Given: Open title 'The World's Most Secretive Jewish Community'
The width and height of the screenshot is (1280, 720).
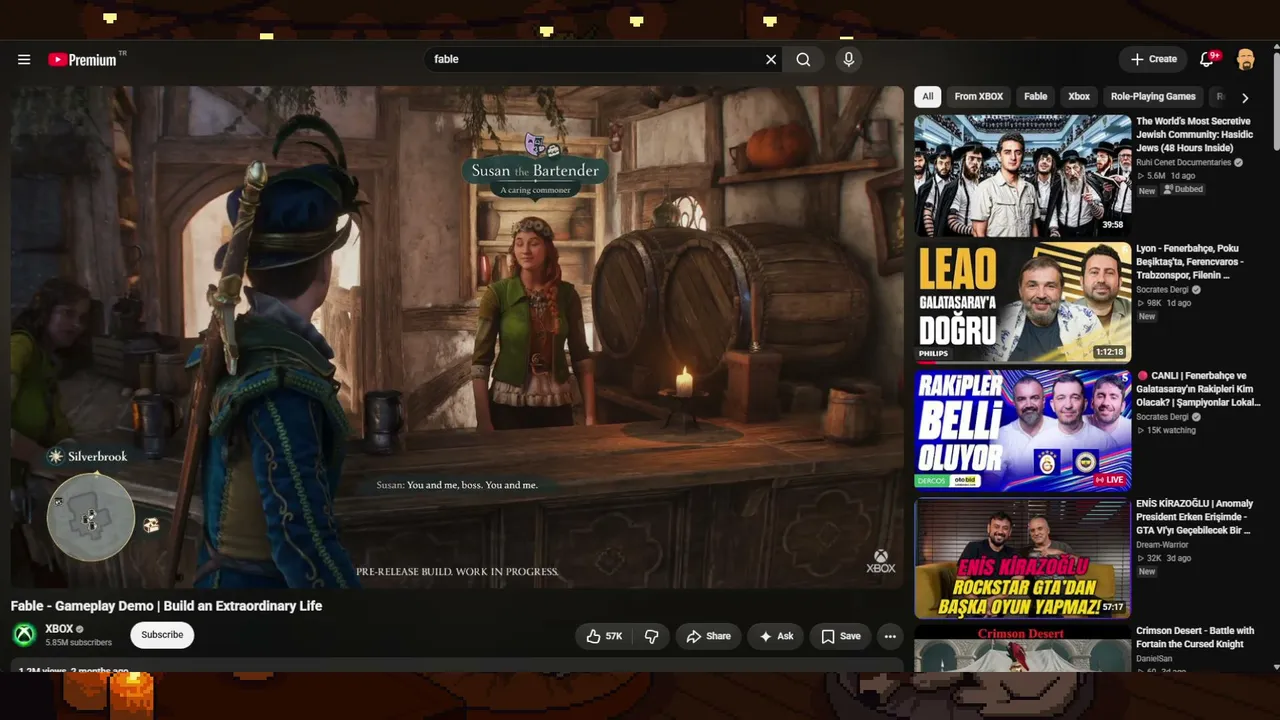Looking at the screenshot, I should (1194, 135).
